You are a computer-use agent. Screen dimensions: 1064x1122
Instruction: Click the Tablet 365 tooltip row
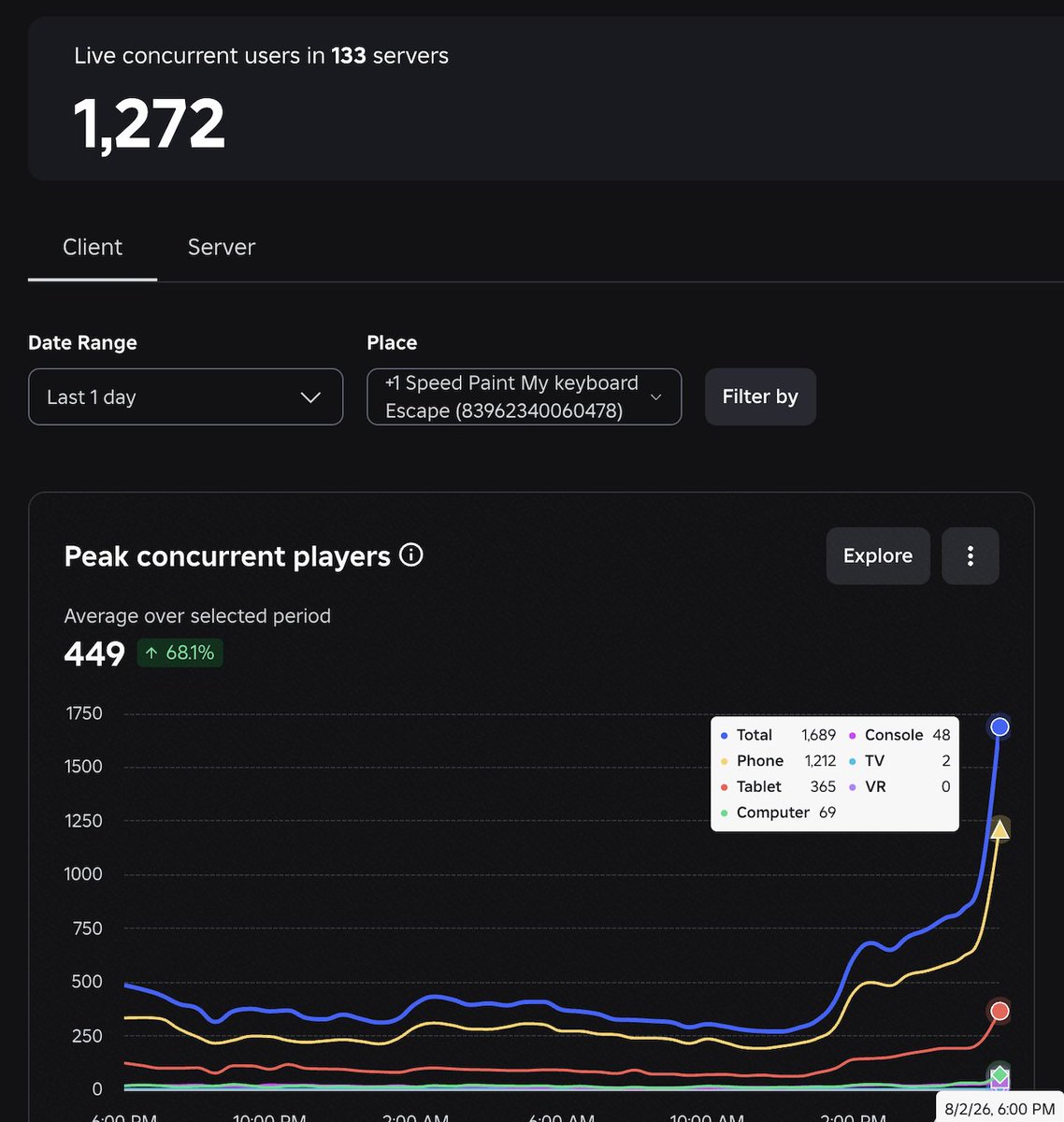pos(778,786)
